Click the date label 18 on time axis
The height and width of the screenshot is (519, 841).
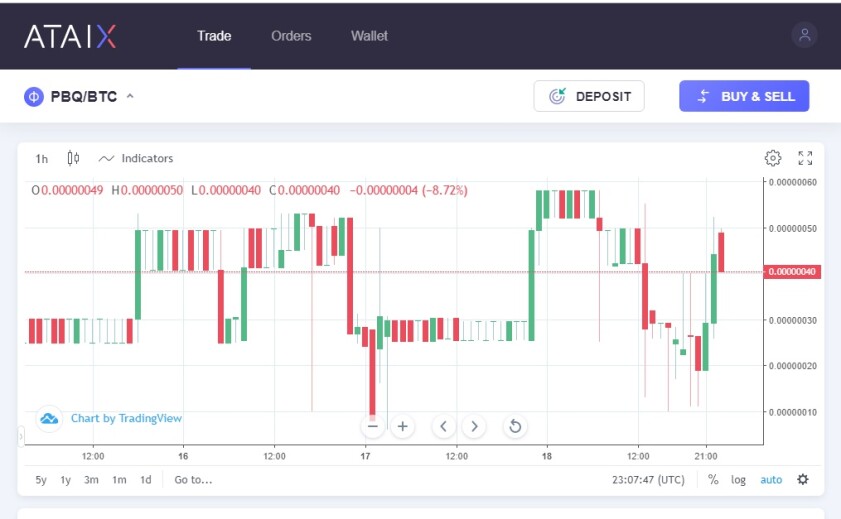(547, 456)
